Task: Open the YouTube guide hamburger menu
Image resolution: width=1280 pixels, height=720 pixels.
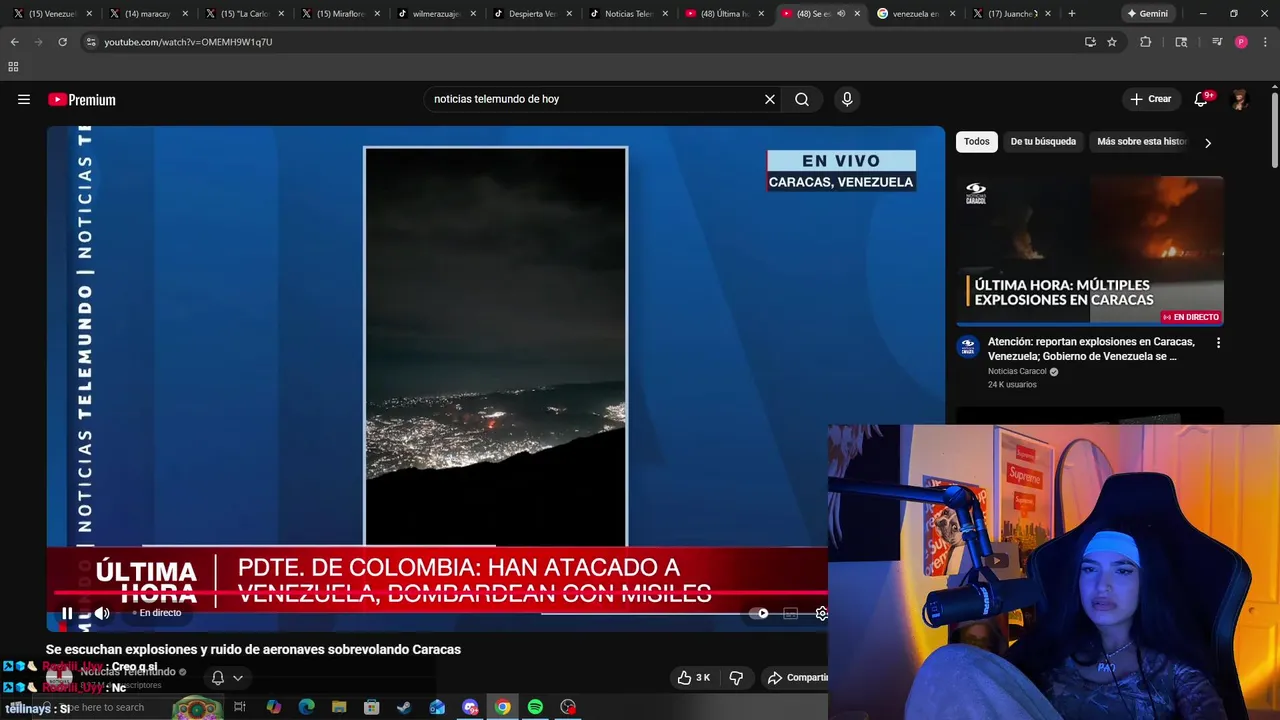Action: click(x=24, y=99)
